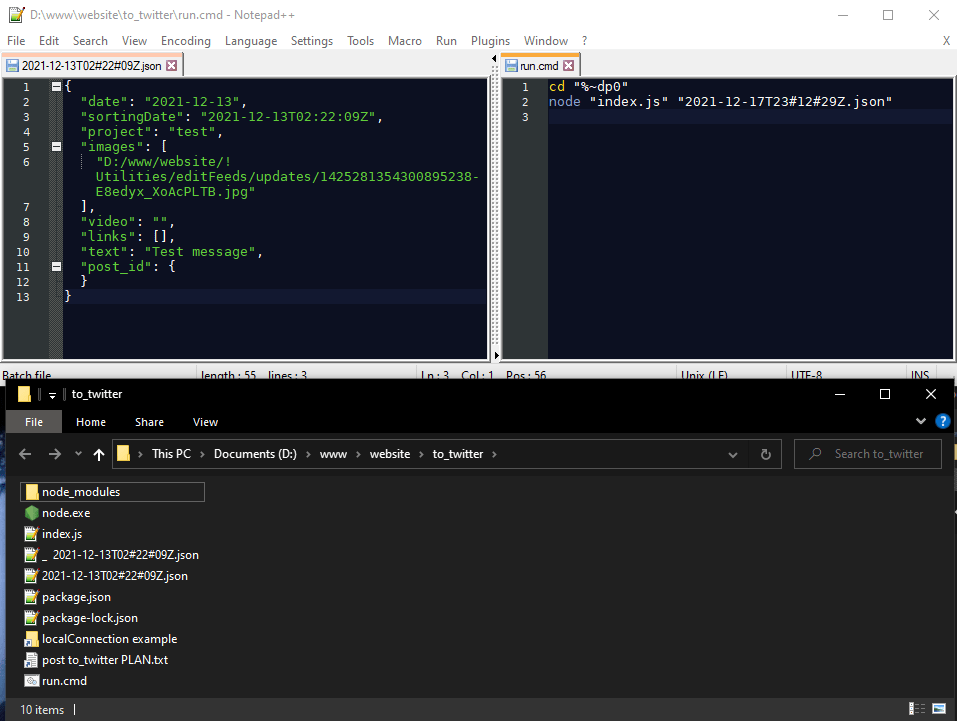The height and width of the screenshot is (721, 957).
Task: Close the run.cmd editor tab
Action: (x=568, y=66)
